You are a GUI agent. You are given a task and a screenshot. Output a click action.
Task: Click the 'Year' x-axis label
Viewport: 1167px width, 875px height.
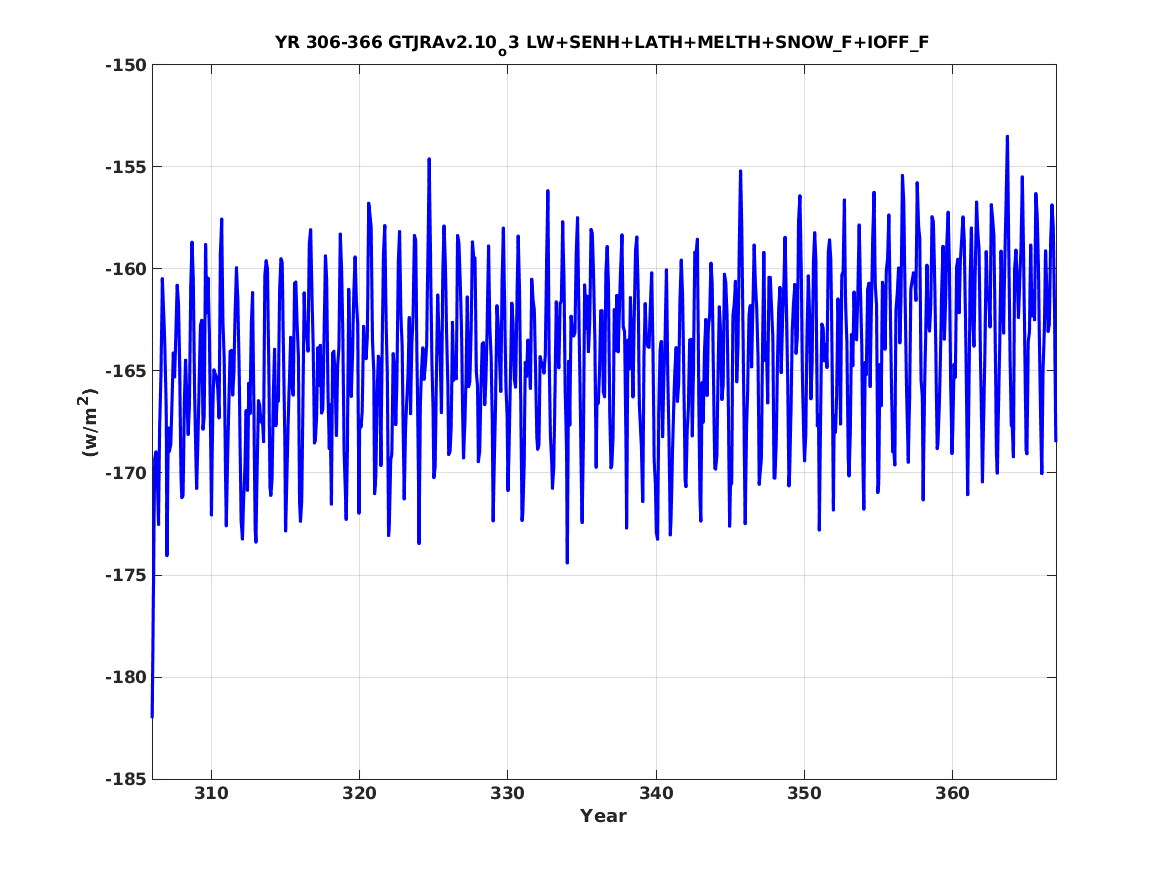[604, 816]
